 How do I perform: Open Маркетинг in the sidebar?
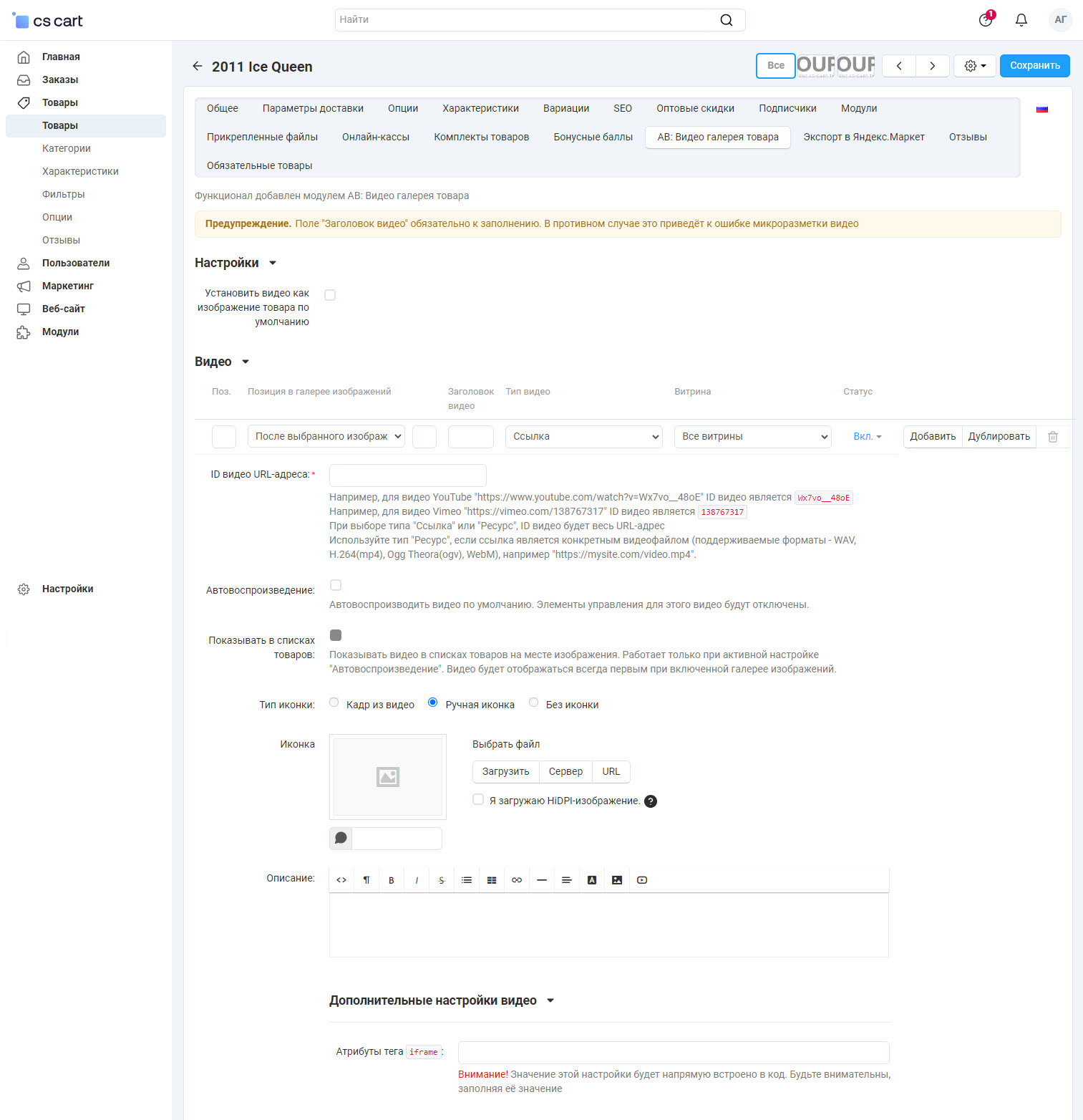pyautogui.click(x=68, y=286)
